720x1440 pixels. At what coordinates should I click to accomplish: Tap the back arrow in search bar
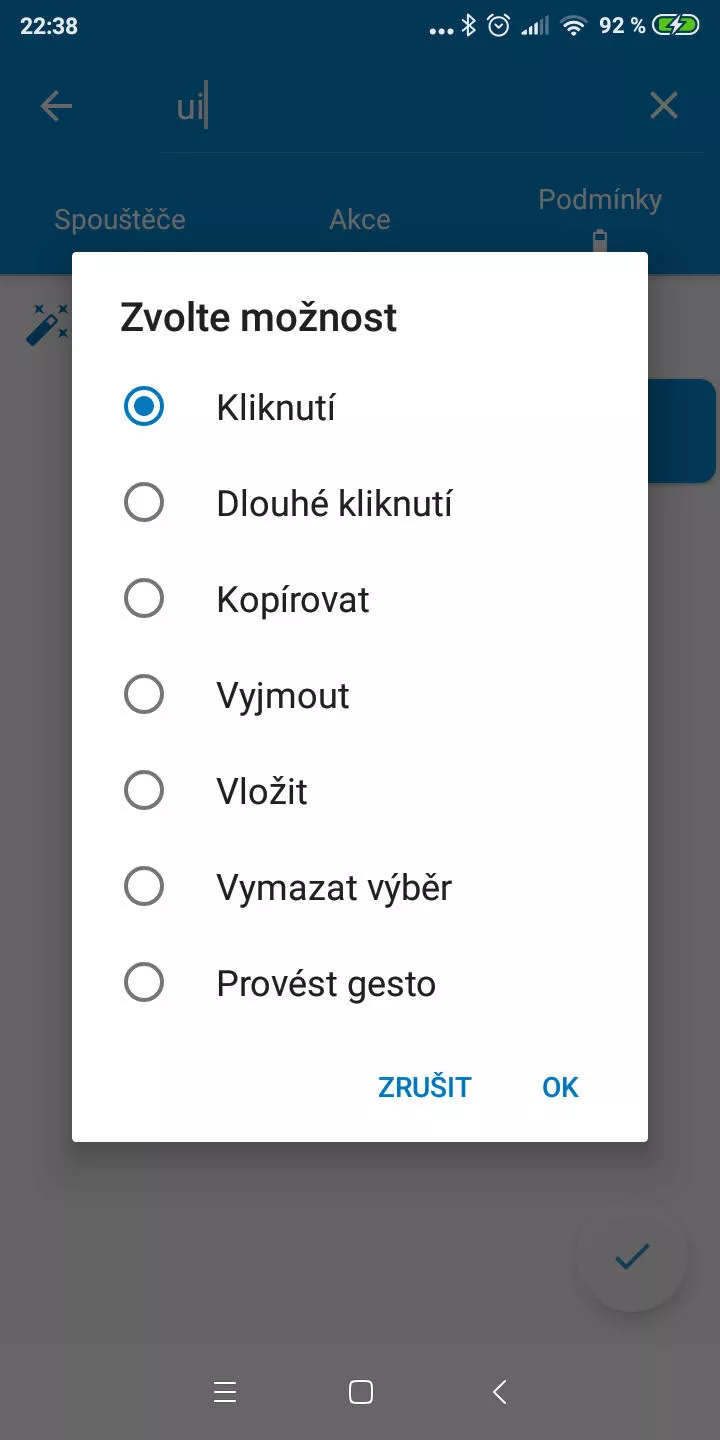pyautogui.click(x=57, y=106)
